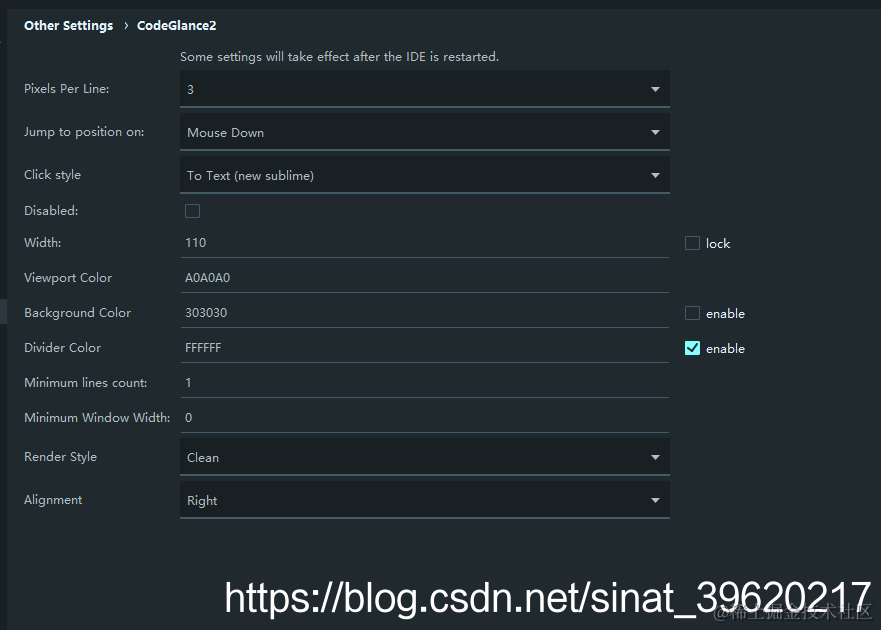Click the Alignment label
The width and height of the screenshot is (881, 630).
(53, 500)
